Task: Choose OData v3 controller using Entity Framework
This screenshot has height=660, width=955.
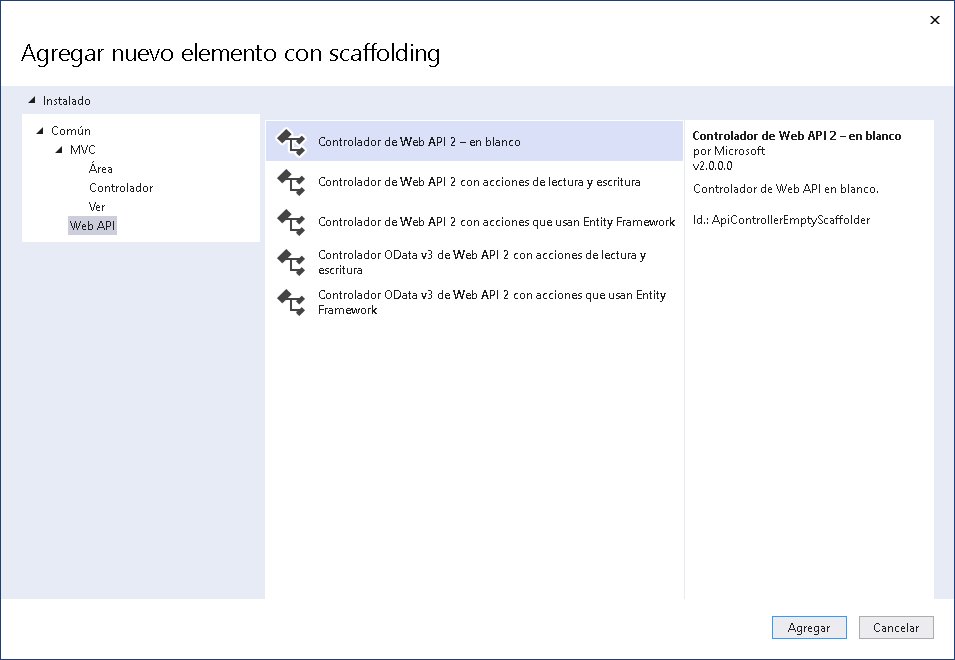Action: pyautogui.click(x=491, y=302)
